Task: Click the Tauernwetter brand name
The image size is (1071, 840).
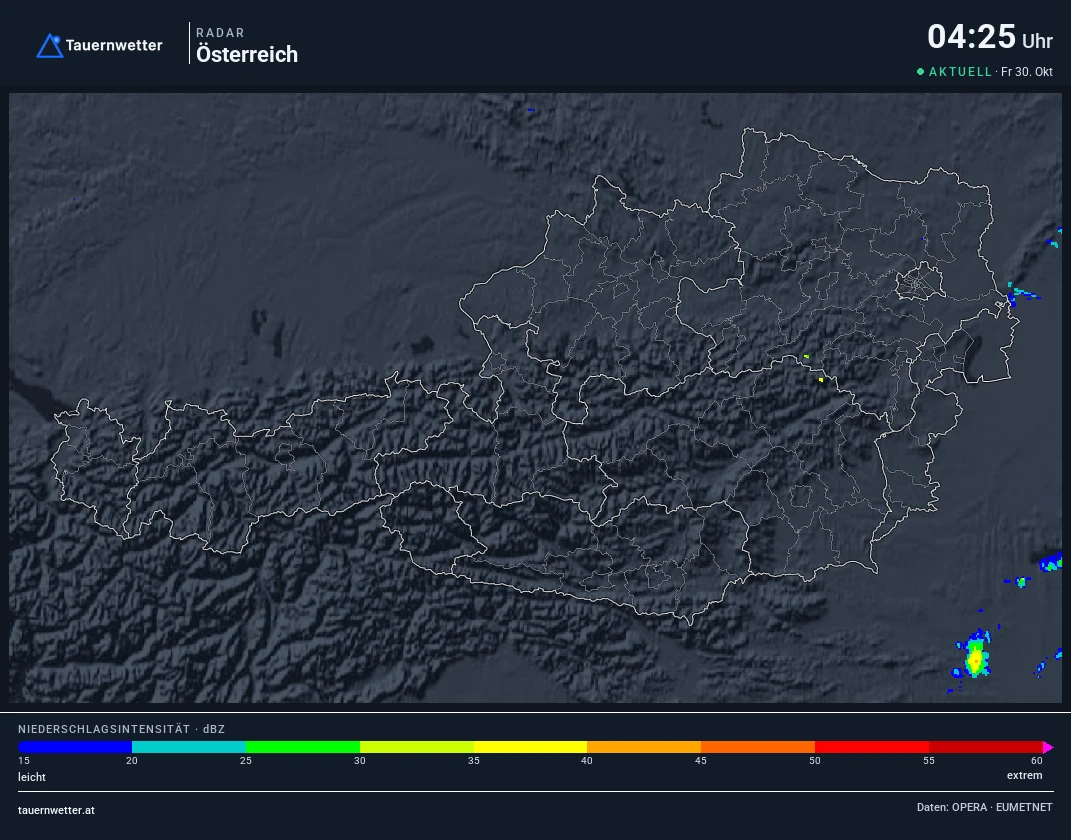Action: click(x=114, y=46)
